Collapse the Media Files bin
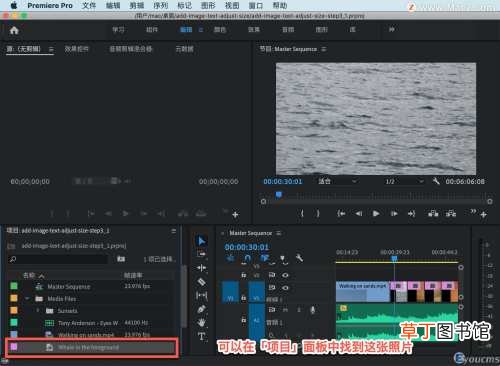The width and height of the screenshot is (500, 366). (x=27, y=298)
